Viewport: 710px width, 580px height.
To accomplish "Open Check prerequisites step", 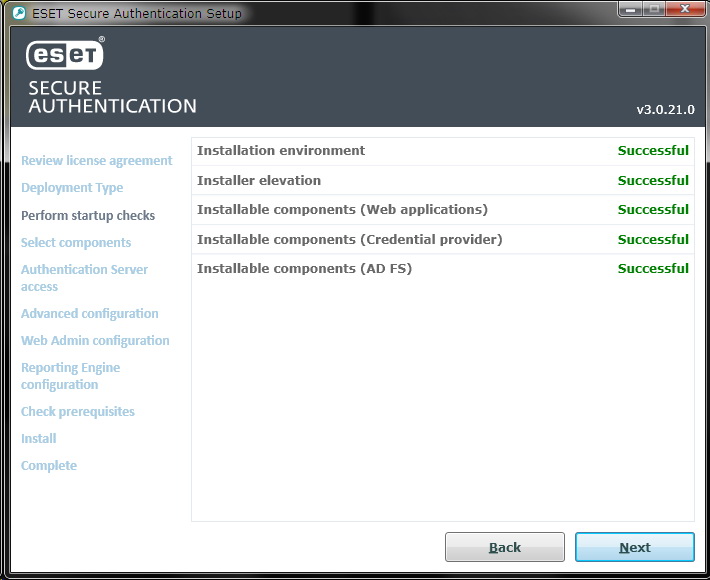I will 77,411.
